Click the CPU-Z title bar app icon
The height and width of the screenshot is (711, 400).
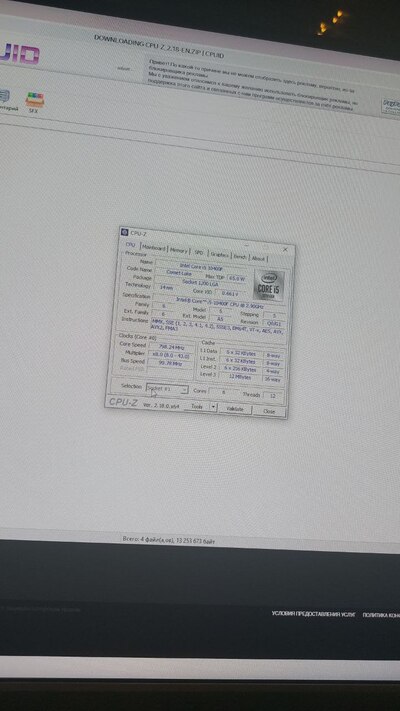(124, 233)
